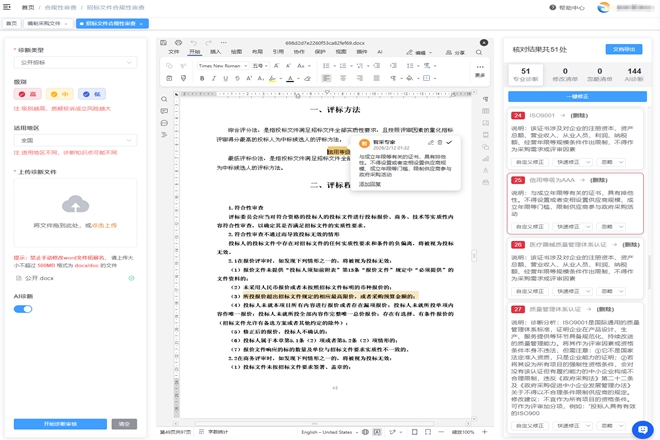Screen dimensions: 660x440
Task: Click the font color swatch
Action: point(290,78)
